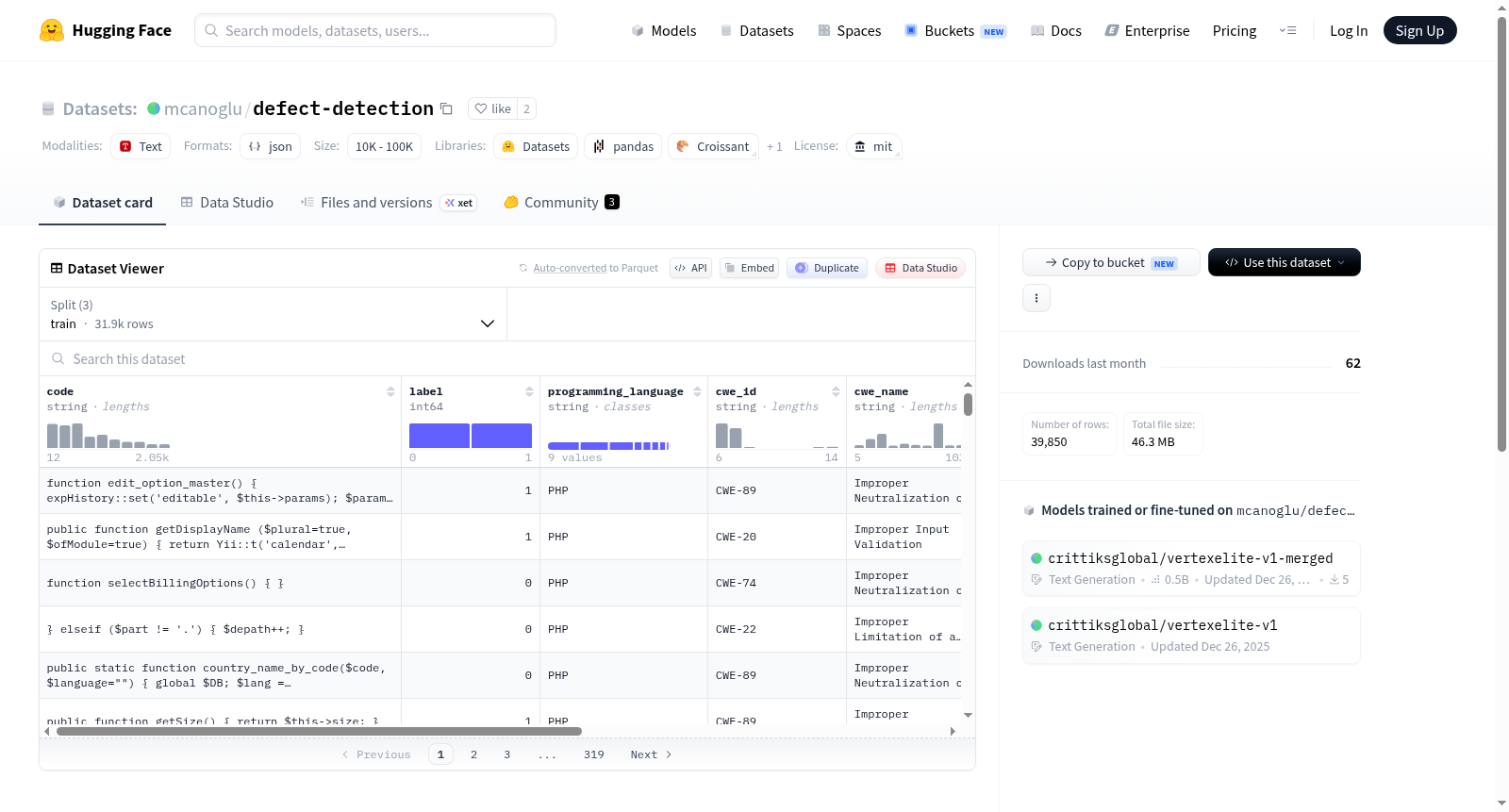The image size is (1509, 812).
Task: Click the programming_language class distribution bar
Action: pyautogui.click(x=609, y=445)
